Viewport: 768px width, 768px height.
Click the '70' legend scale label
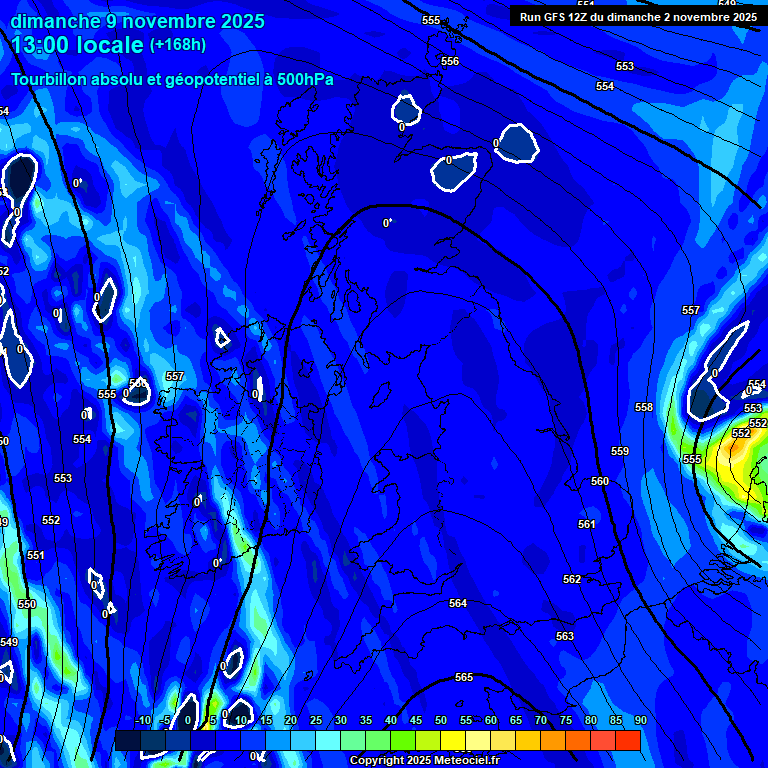540,720
